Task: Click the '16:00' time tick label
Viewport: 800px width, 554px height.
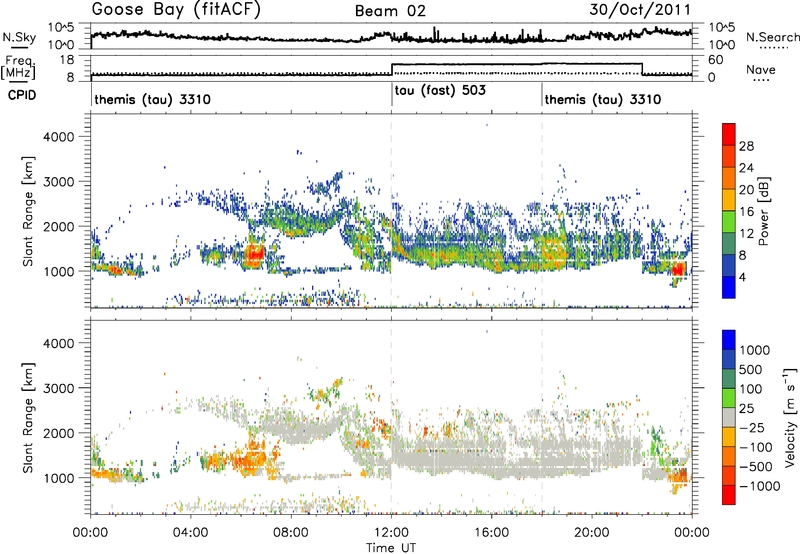Action: pos(491,533)
